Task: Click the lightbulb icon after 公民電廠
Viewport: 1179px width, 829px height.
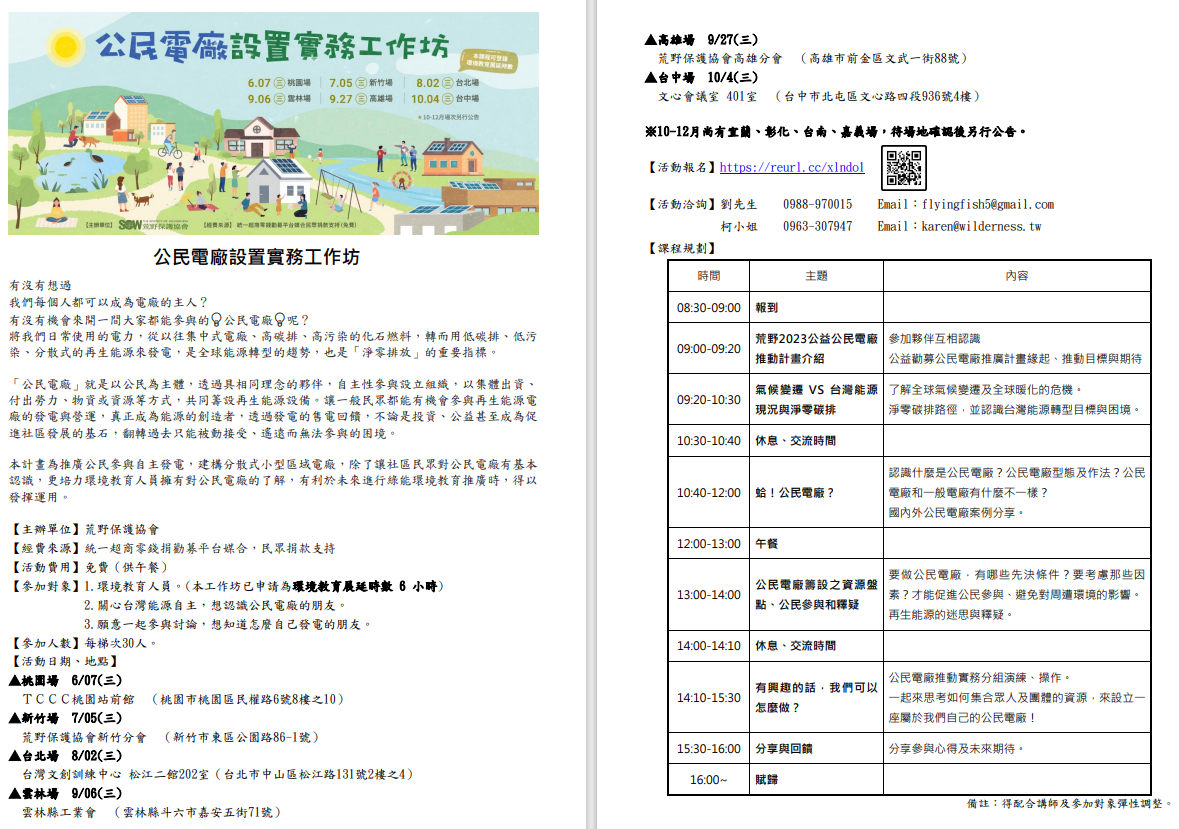Action: 280,320
